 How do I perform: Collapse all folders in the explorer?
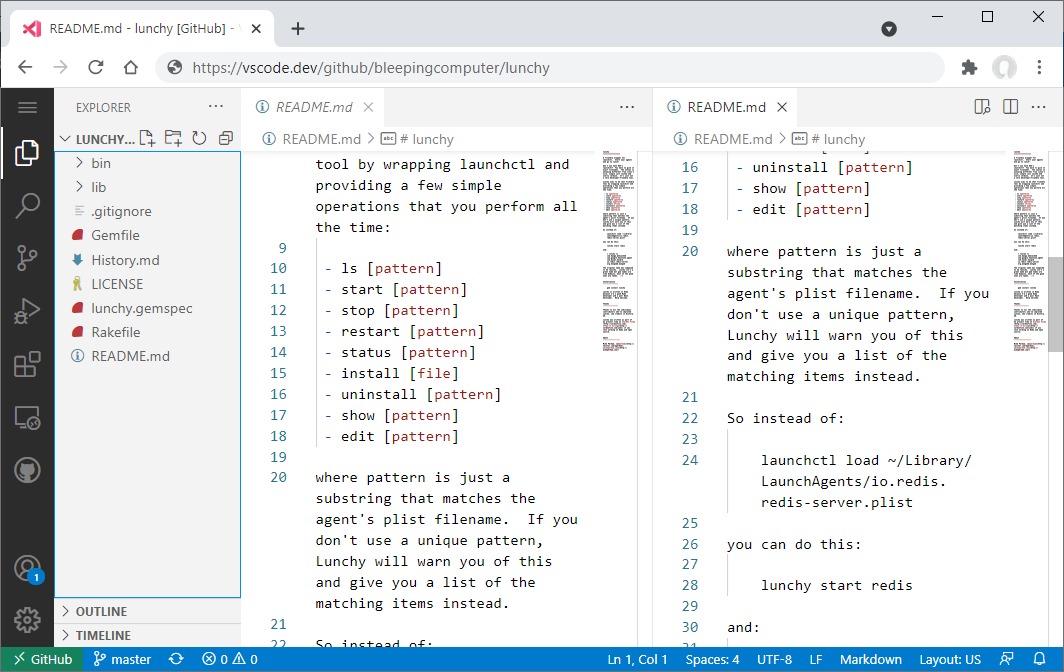224,138
